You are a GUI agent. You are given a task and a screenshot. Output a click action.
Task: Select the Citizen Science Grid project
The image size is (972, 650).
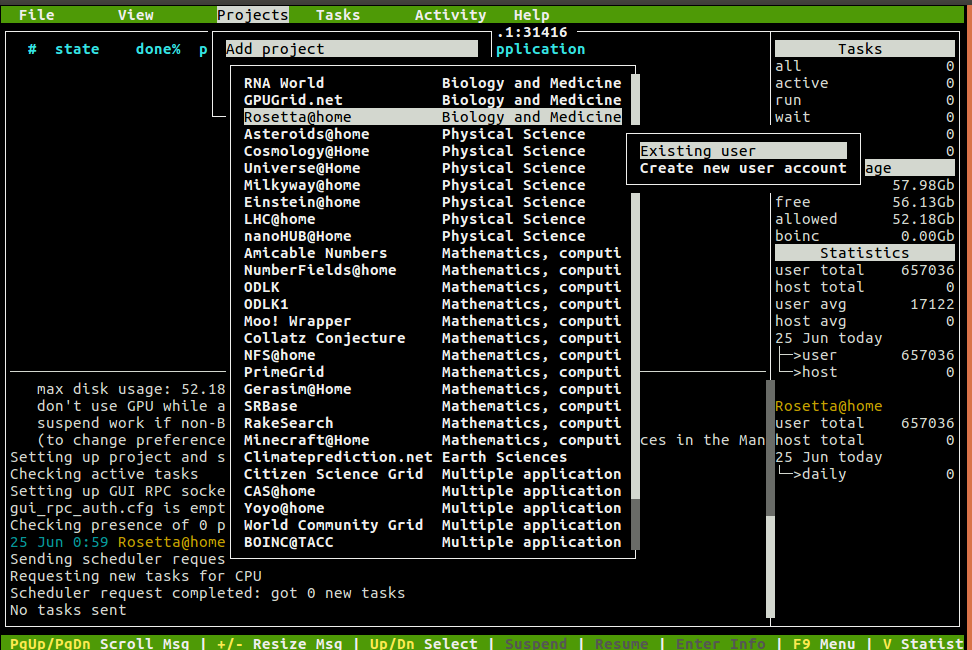click(433, 474)
